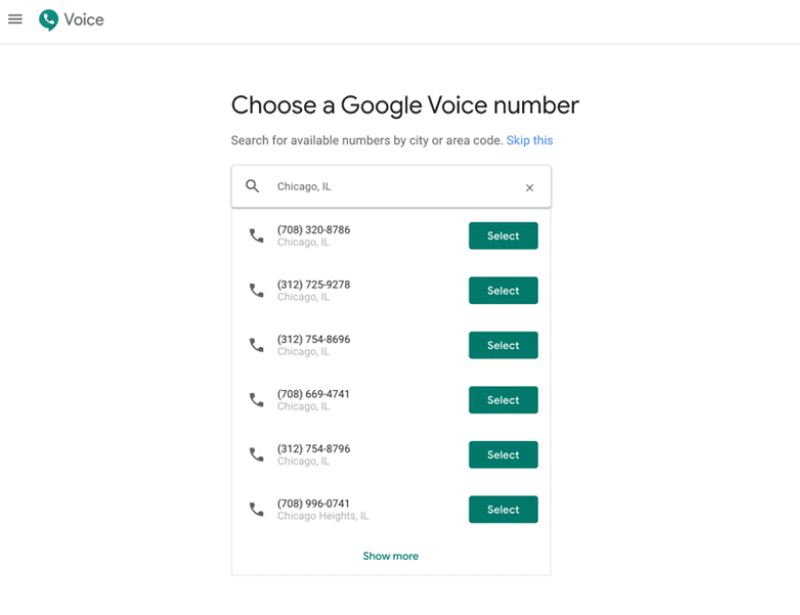This screenshot has width=800, height=615.
Task: Click phone icon beside (708) 669-4741
Action: tap(256, 400)
